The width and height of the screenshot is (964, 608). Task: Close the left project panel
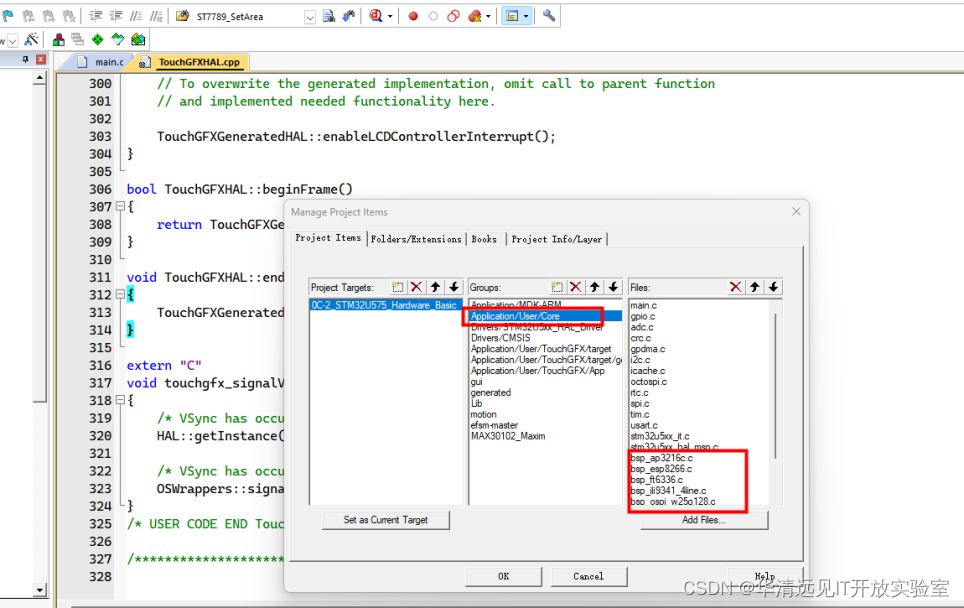[x=41, y=59]
